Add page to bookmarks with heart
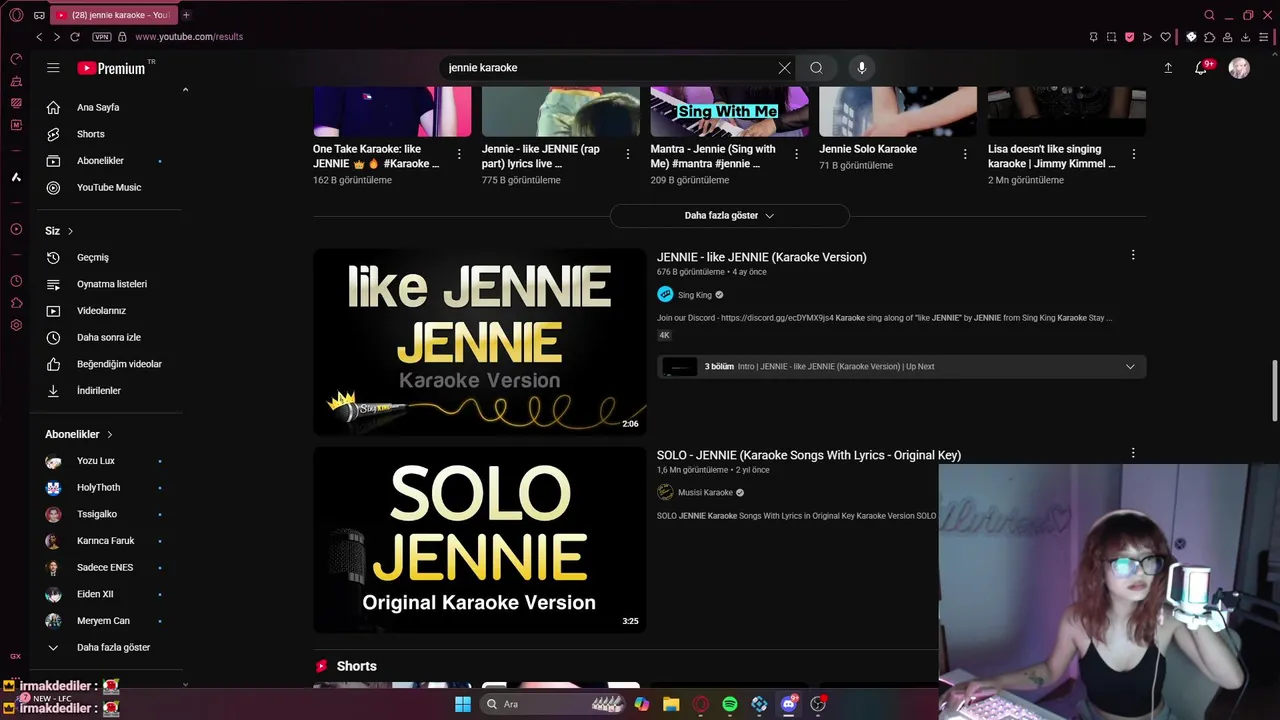1280x720 pixels. tap(1165, 37)
